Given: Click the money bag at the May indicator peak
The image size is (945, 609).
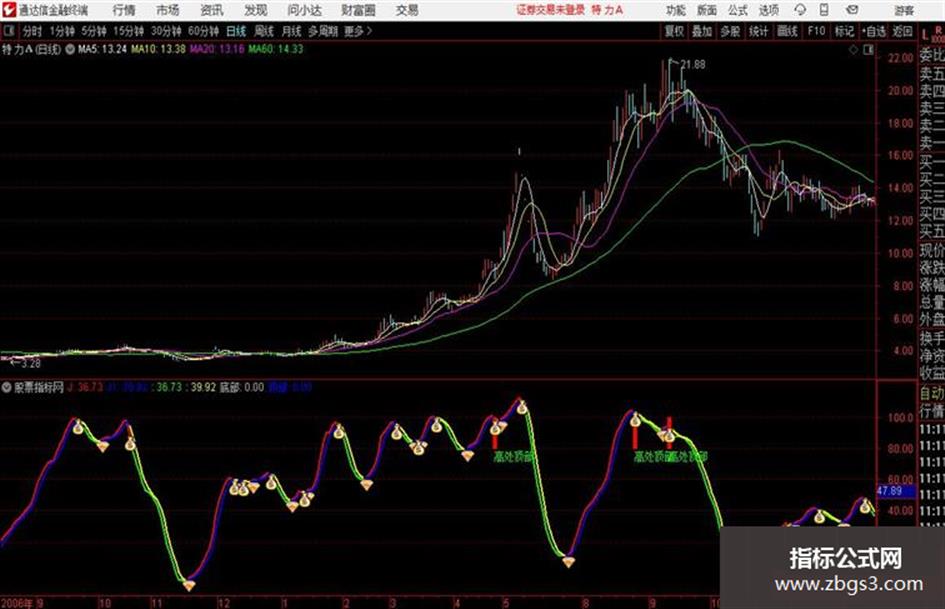Looking at the screenshot, I should [x=522, y=408].
